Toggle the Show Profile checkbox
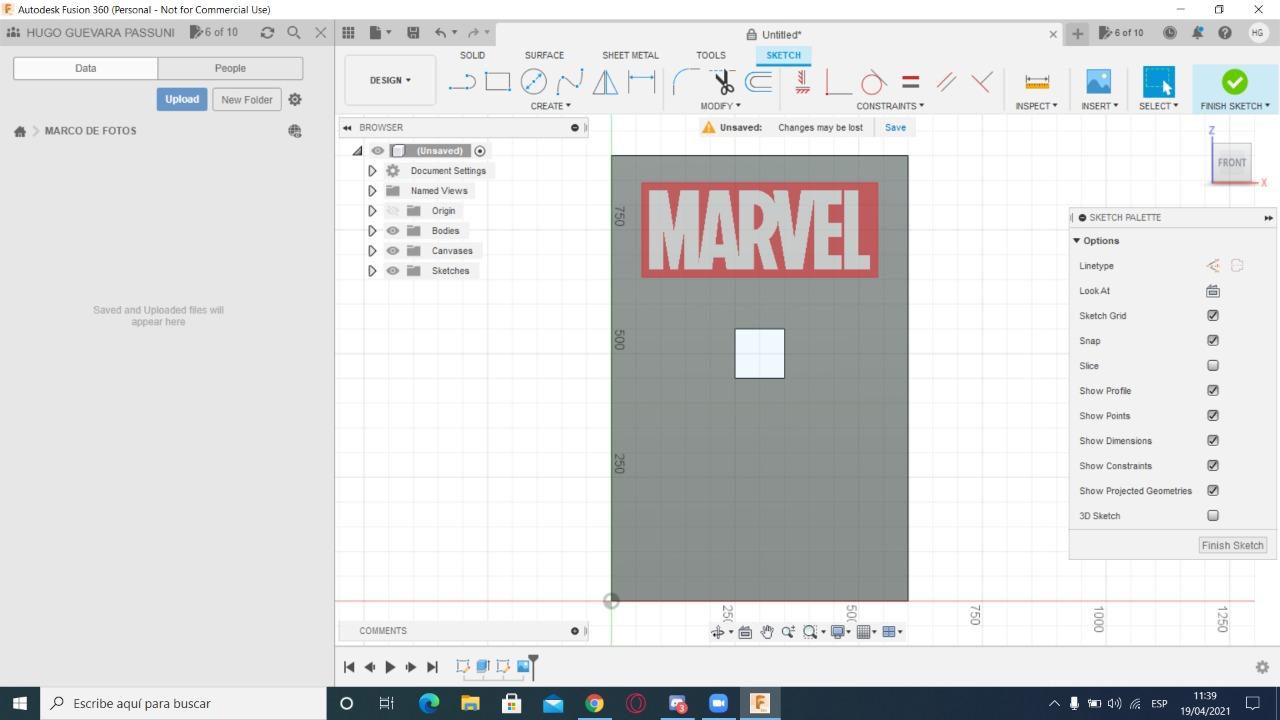Screen dimensions: 1280x720 pyautogui.click(x=1213, y=390)
